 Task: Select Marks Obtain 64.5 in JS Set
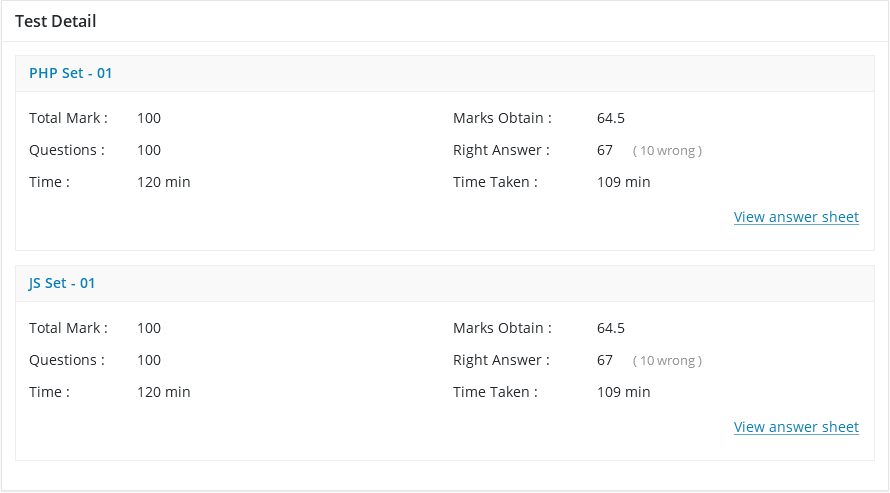[611, 328]
